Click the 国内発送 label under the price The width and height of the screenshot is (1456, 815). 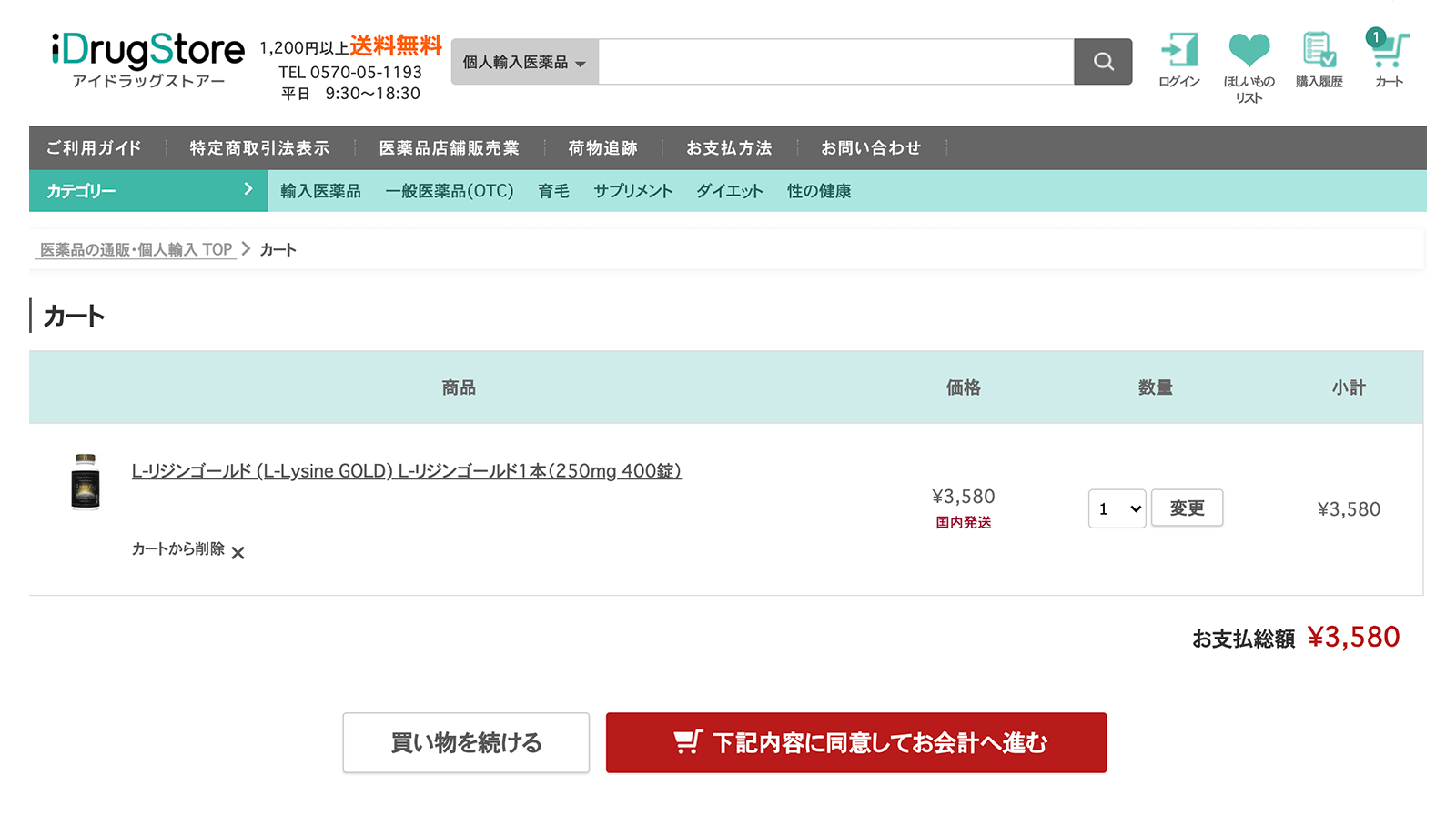click(x=964, y=522)
